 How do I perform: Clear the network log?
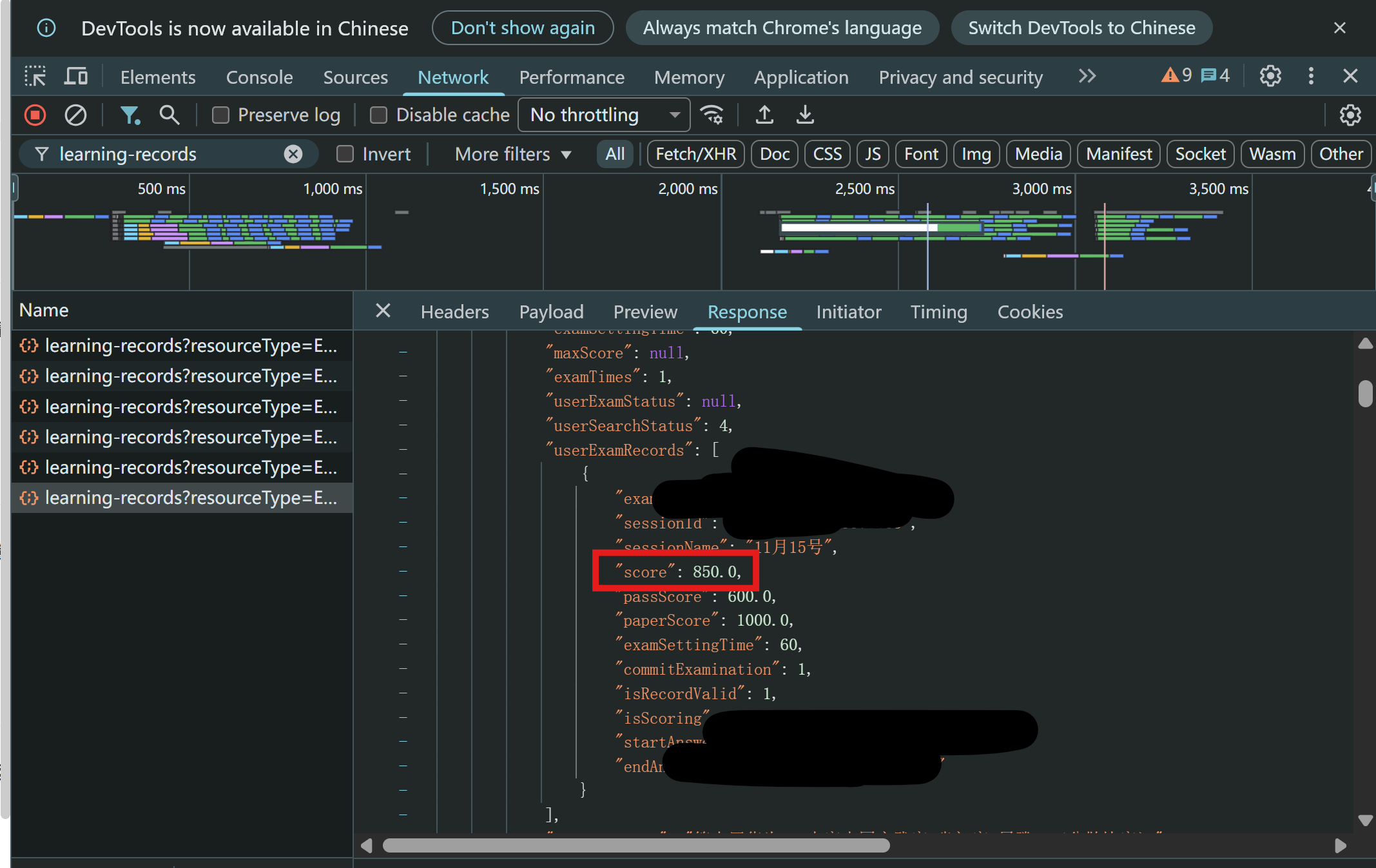(x=75, y=115)
